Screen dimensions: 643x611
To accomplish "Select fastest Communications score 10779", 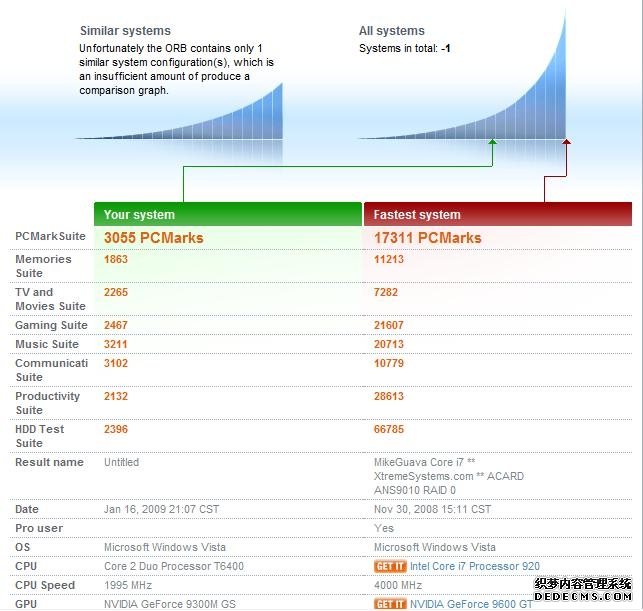I will tap(389, 363).
